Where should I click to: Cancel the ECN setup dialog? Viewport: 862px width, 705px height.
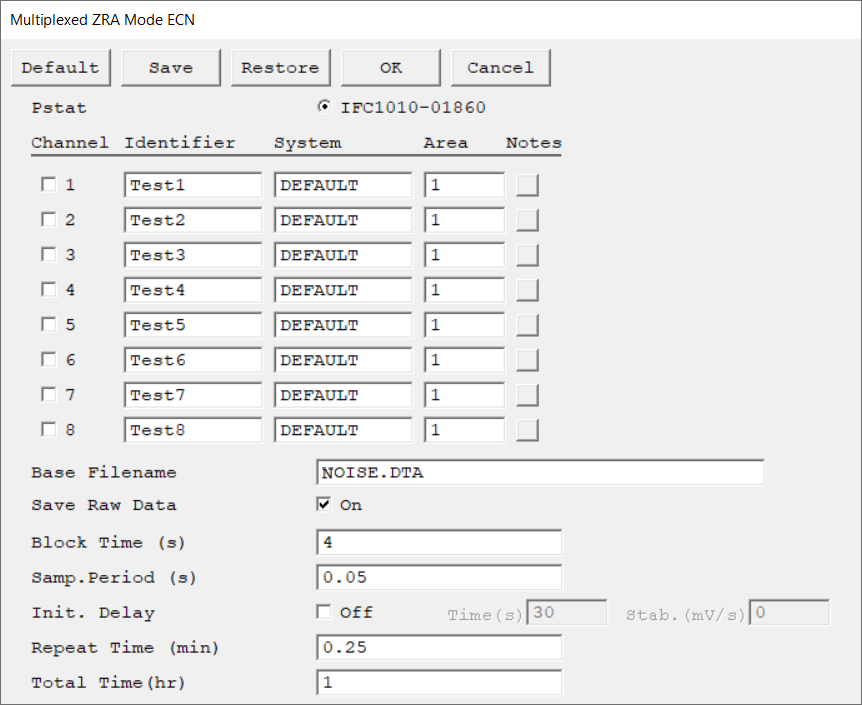coord(500,68)
